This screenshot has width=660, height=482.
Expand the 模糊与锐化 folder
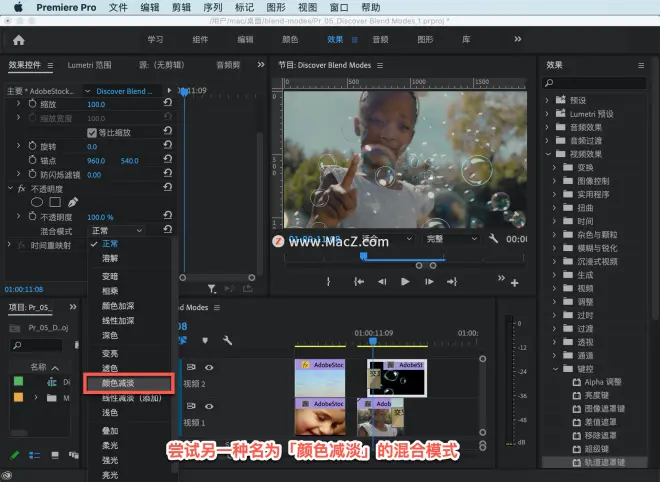click(554, 248)
